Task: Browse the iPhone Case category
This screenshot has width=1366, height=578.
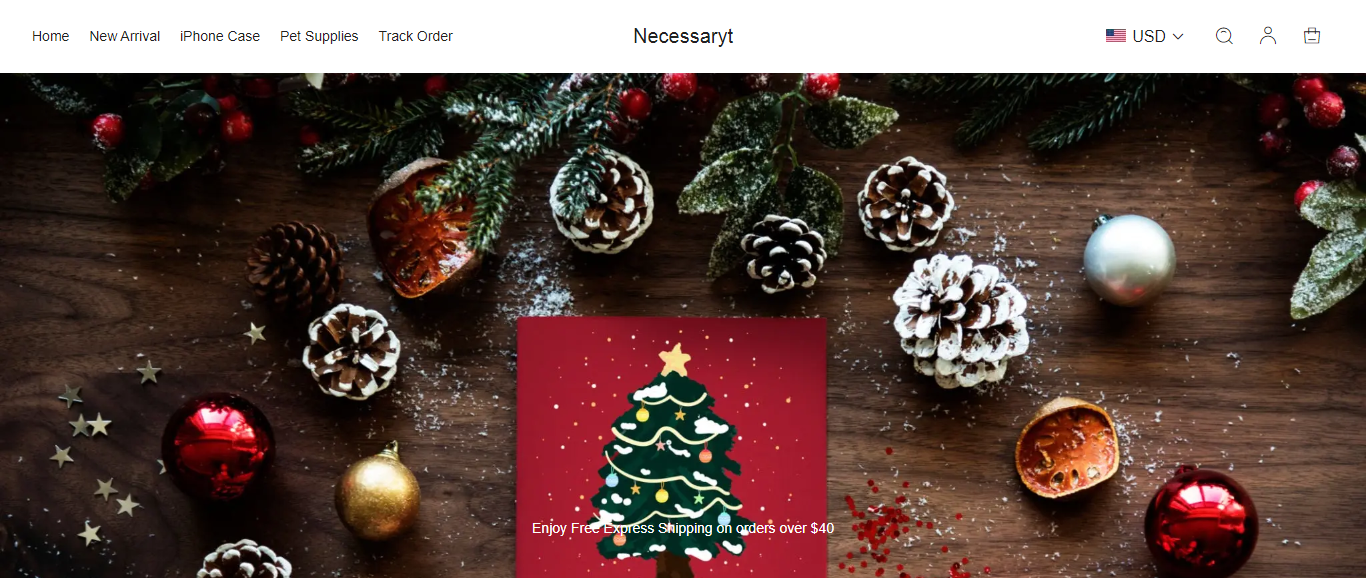Action: tap(220, 36)
